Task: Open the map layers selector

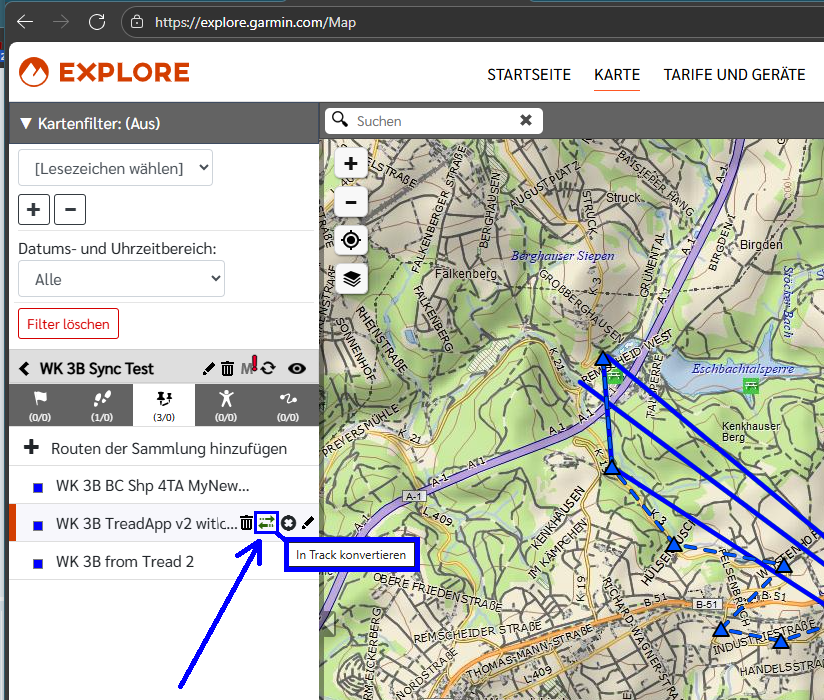Action: 351,279
